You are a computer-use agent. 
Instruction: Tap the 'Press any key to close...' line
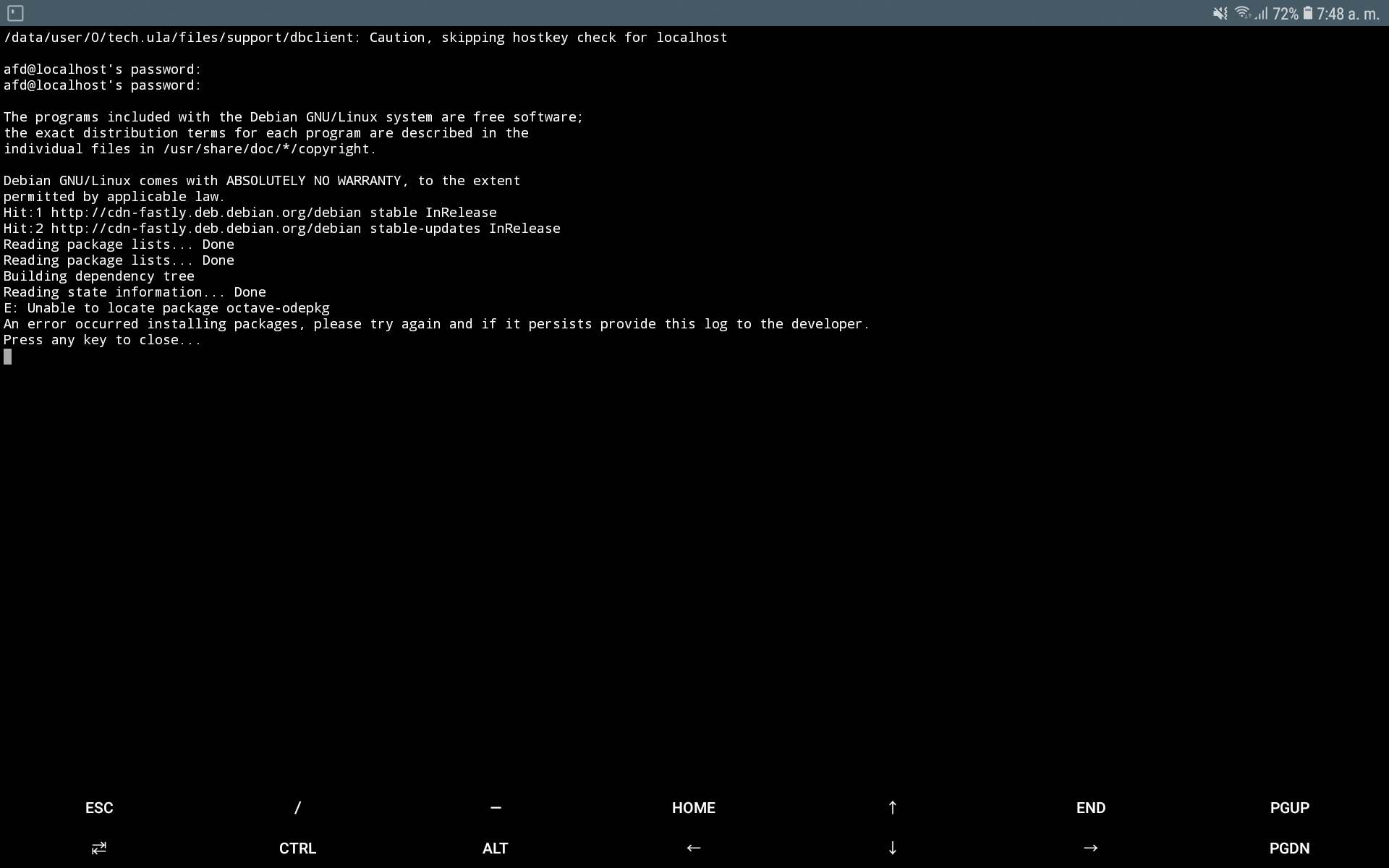[102, 340]
